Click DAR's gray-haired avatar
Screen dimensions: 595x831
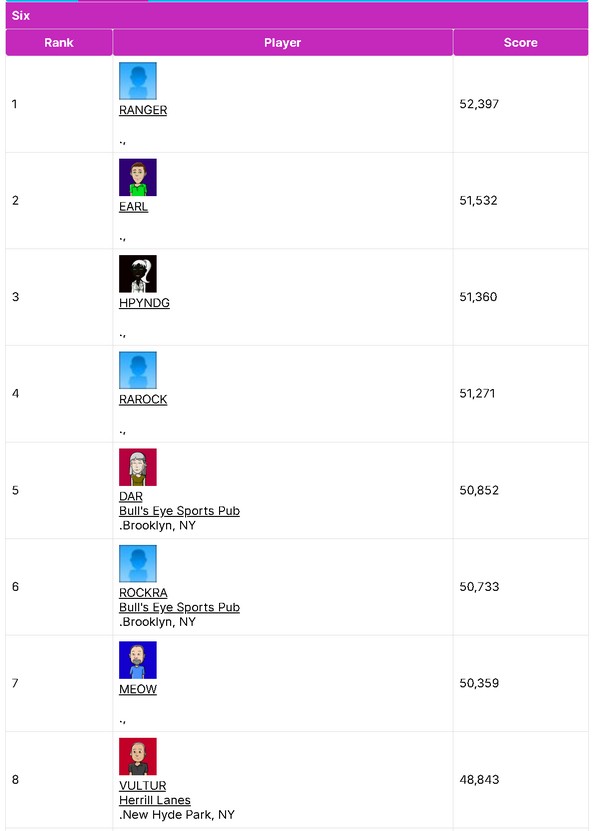pos(138,467)
